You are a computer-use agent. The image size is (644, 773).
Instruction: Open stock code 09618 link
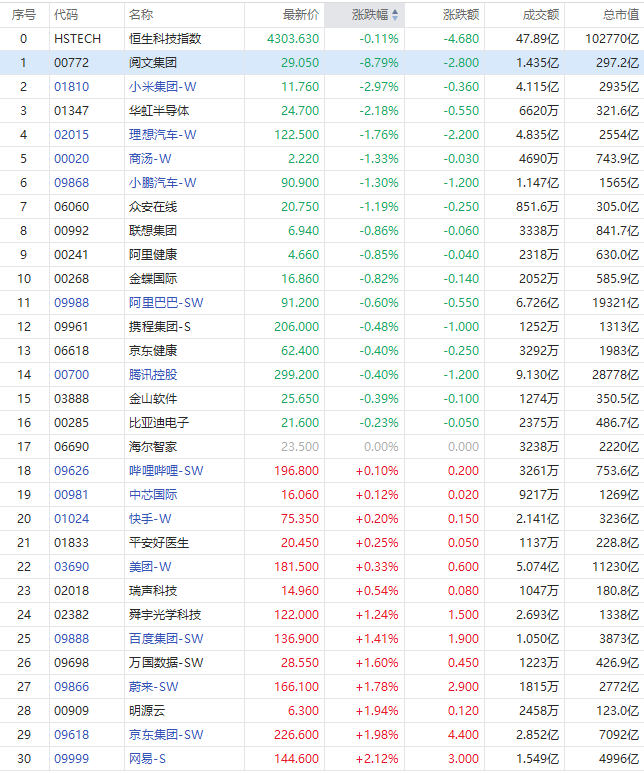point(72,735)
